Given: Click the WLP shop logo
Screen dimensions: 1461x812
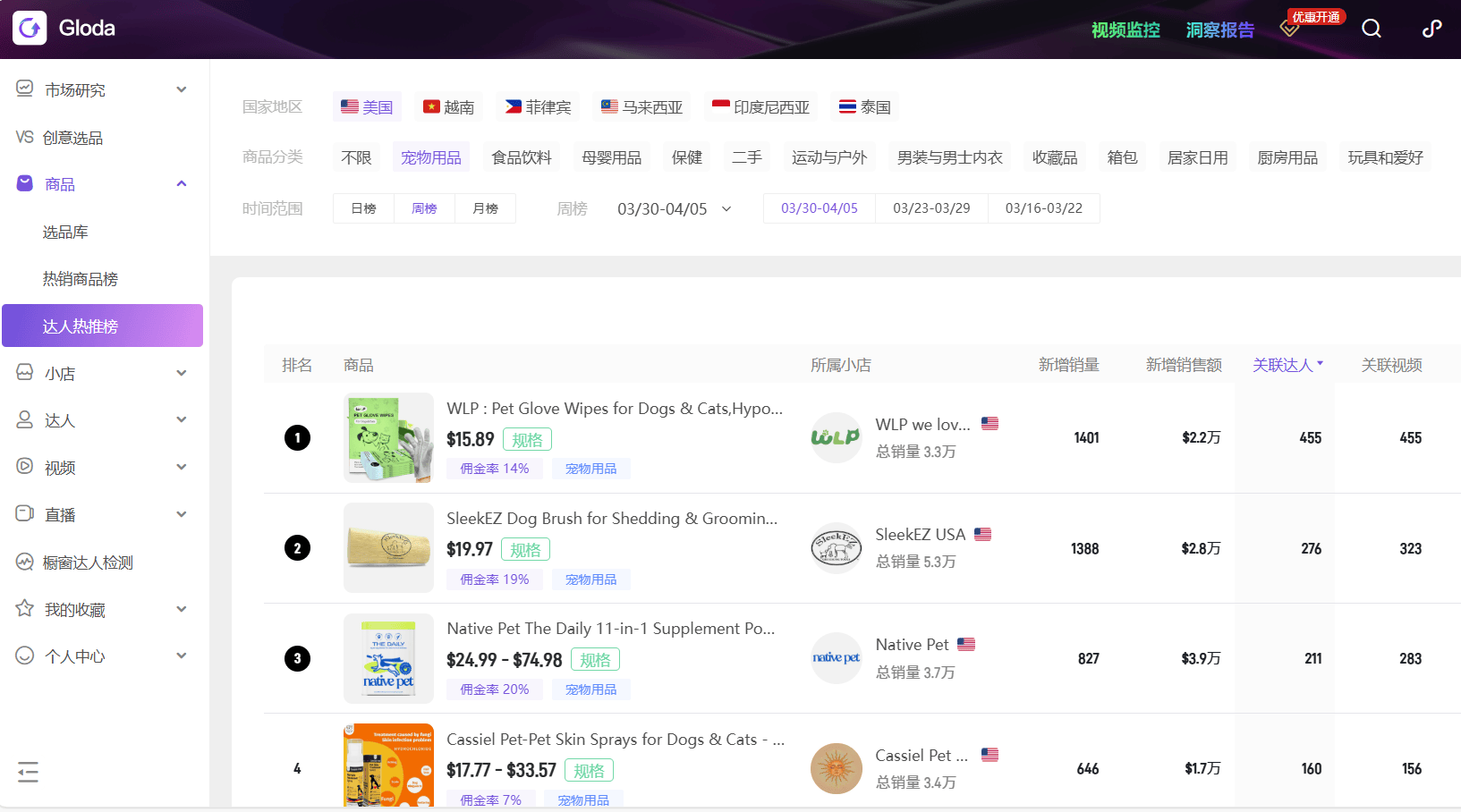Looking at the screenshot, I should pos(836,437).
